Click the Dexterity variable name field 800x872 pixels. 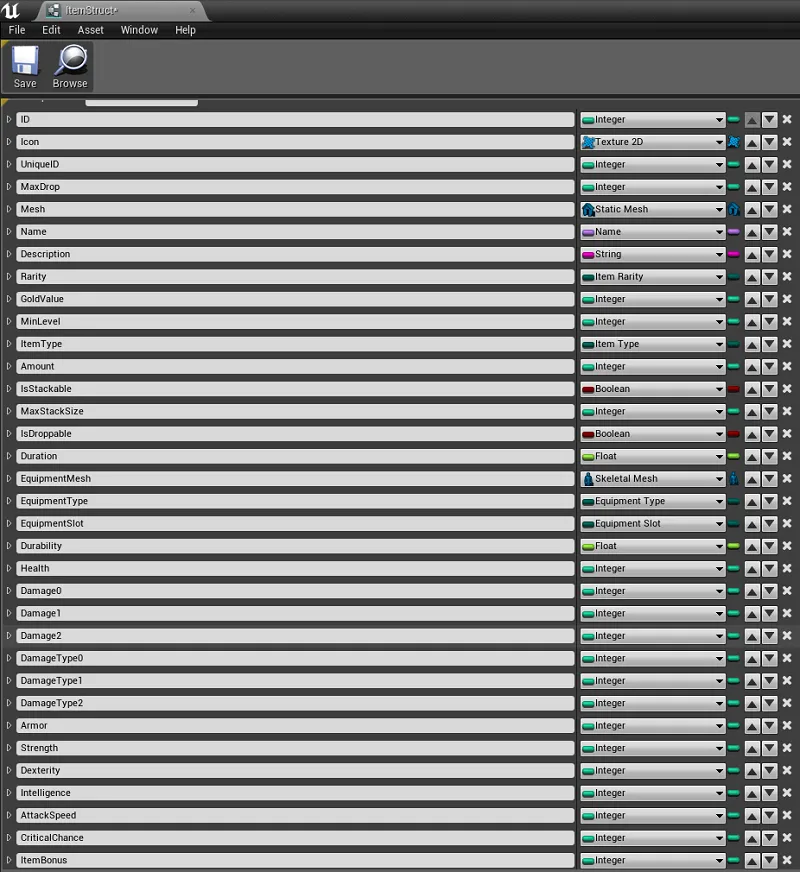click(295, 771)
